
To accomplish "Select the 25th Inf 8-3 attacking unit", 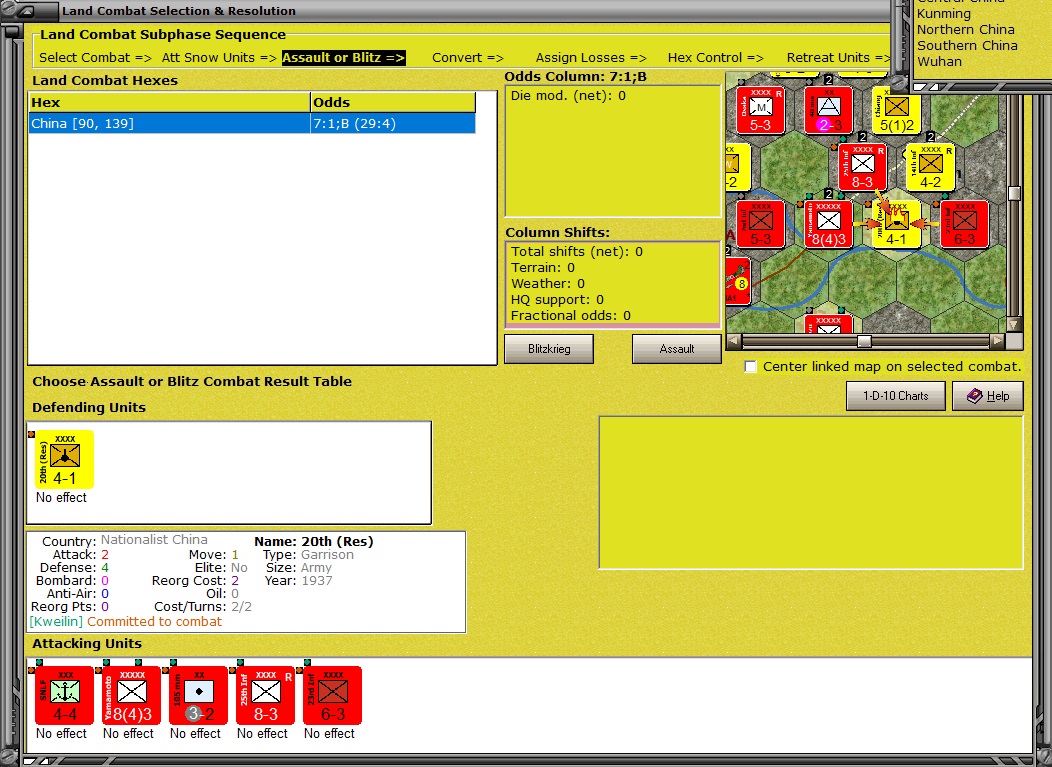I will pos(266,695).
